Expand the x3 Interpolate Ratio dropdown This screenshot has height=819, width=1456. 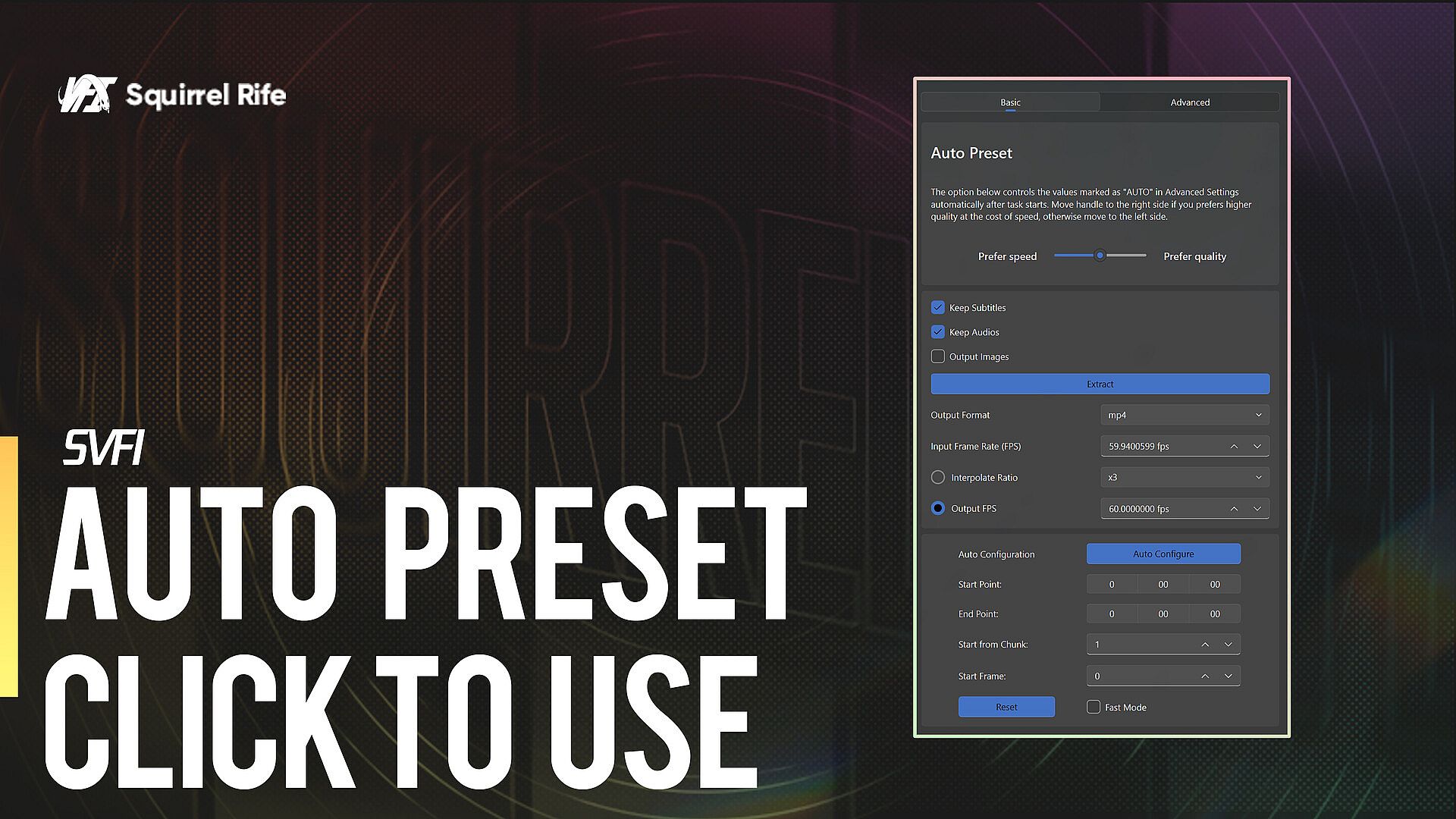(1185, 478)
